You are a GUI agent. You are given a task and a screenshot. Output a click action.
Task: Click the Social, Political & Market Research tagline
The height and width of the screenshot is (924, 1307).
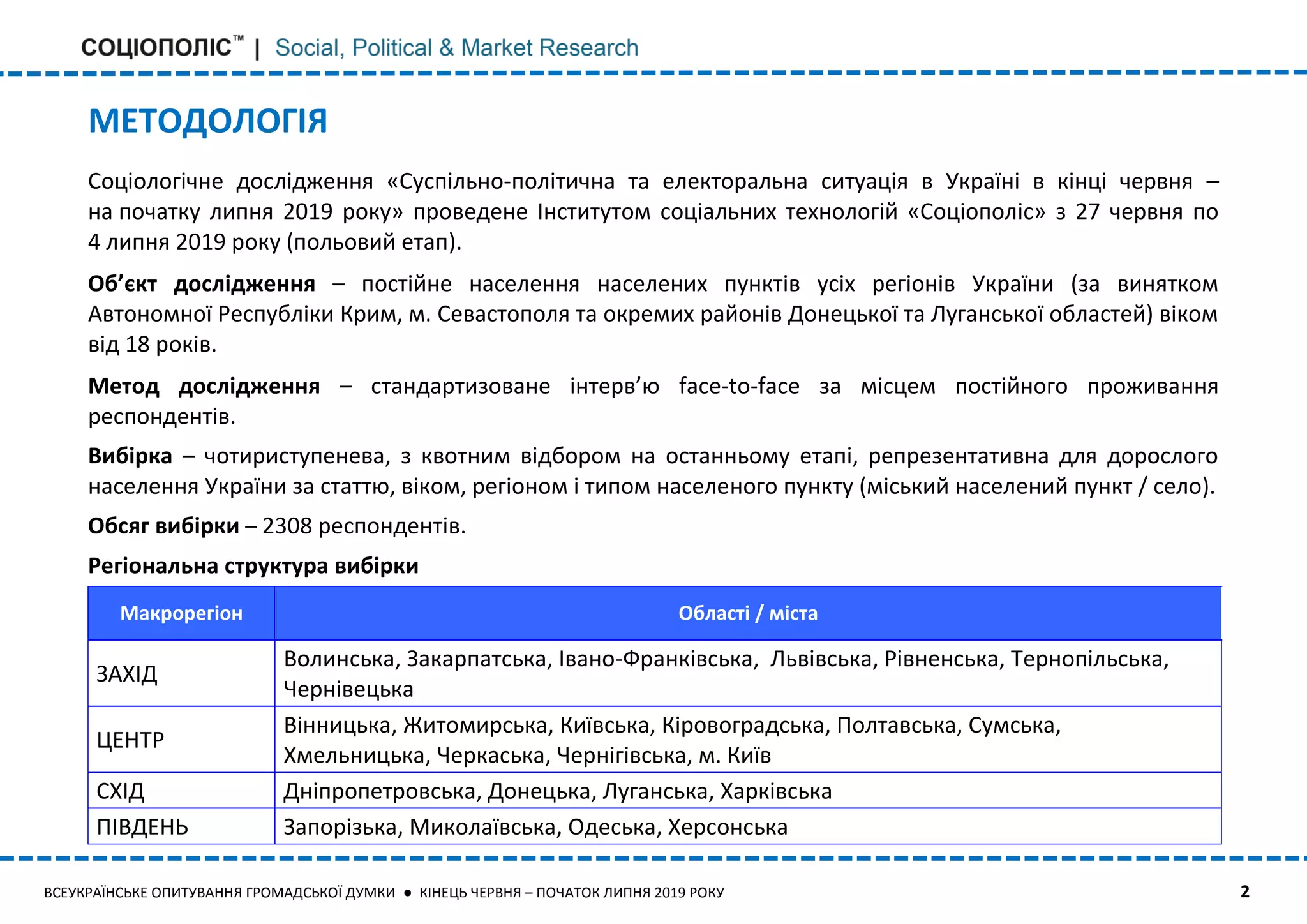point(456,48)
